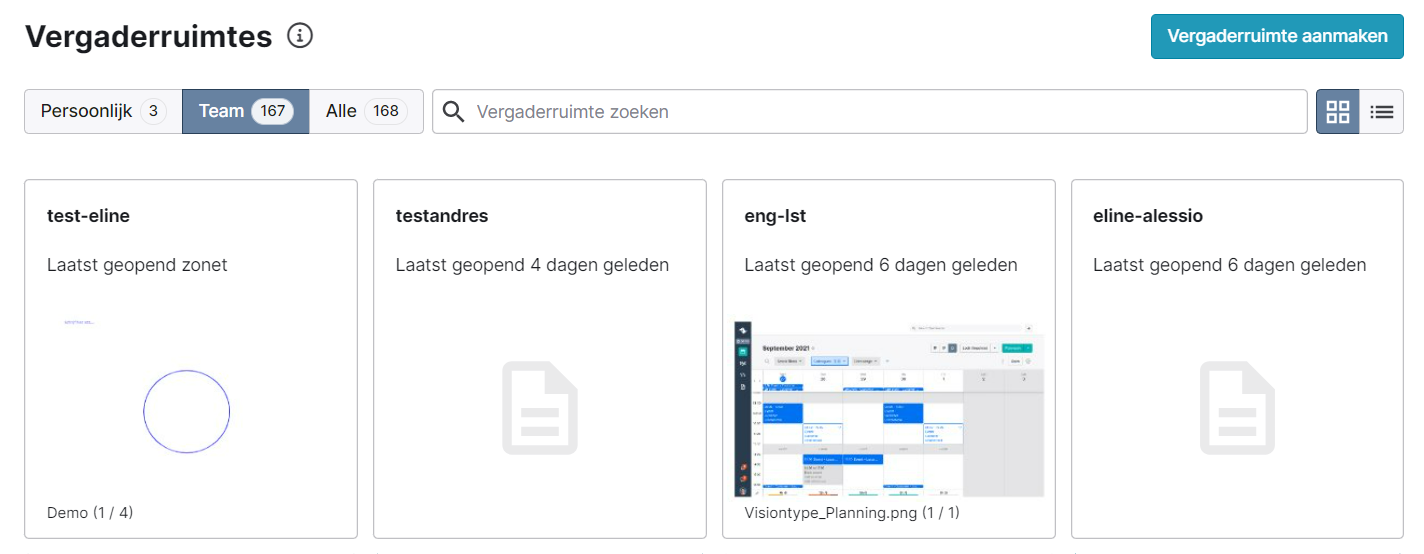Open the test-eline room title

pyautogui.click(x=88, y=216)
